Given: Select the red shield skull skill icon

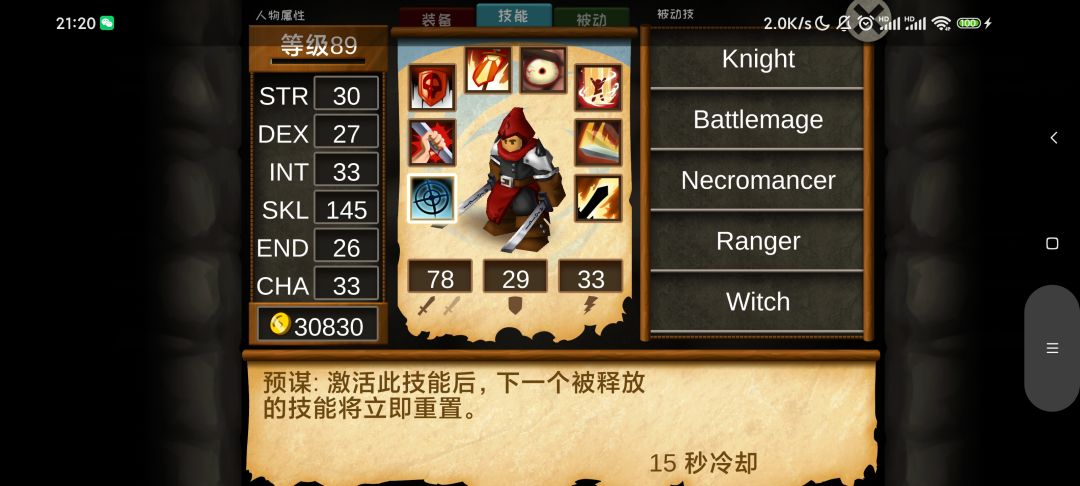Looking at the screenshot, I should click(432, 87).
